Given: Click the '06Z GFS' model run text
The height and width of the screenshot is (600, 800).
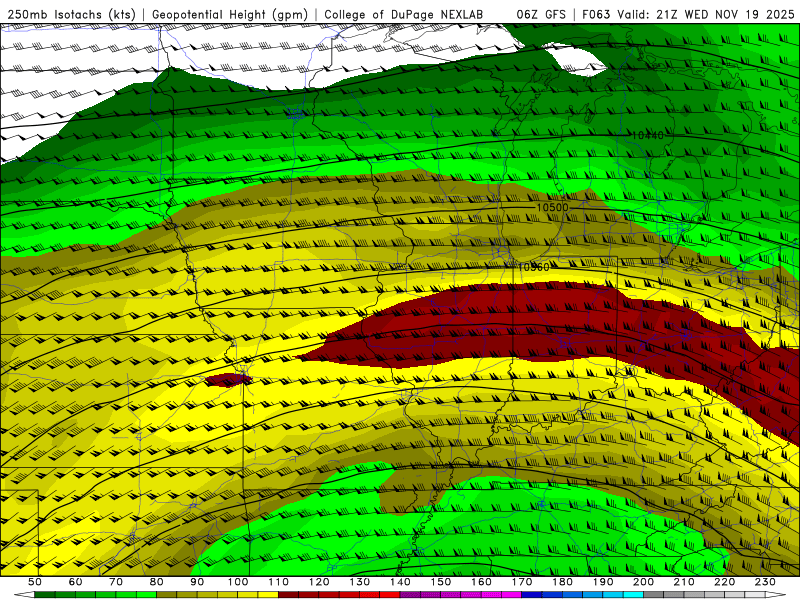Looking at the screenshot, I should point(541,14).
